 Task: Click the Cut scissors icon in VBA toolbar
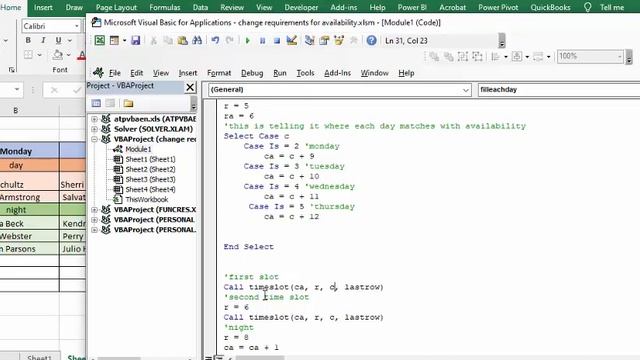(153, 40)
